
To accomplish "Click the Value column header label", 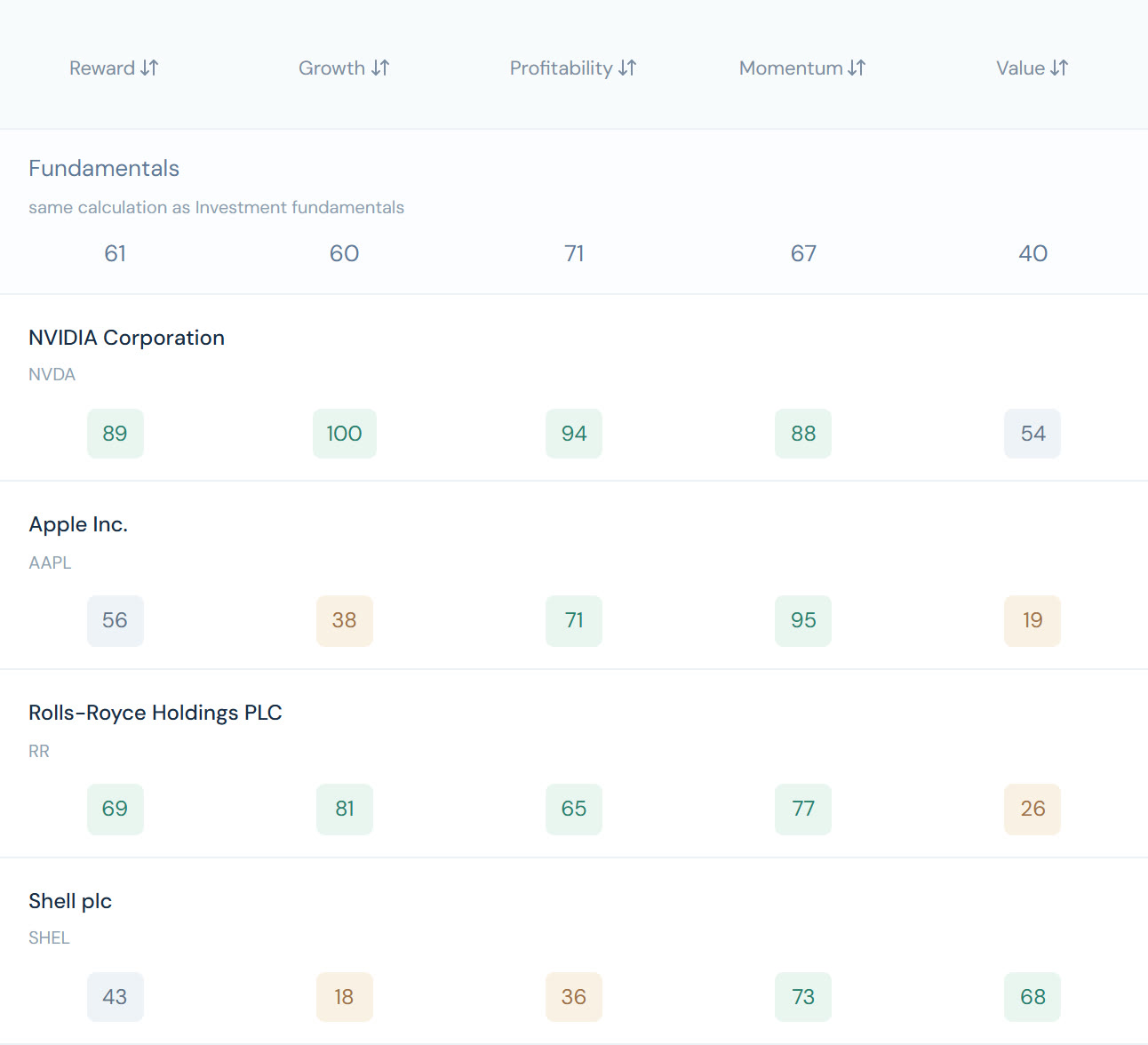I will click(1021, 68).
